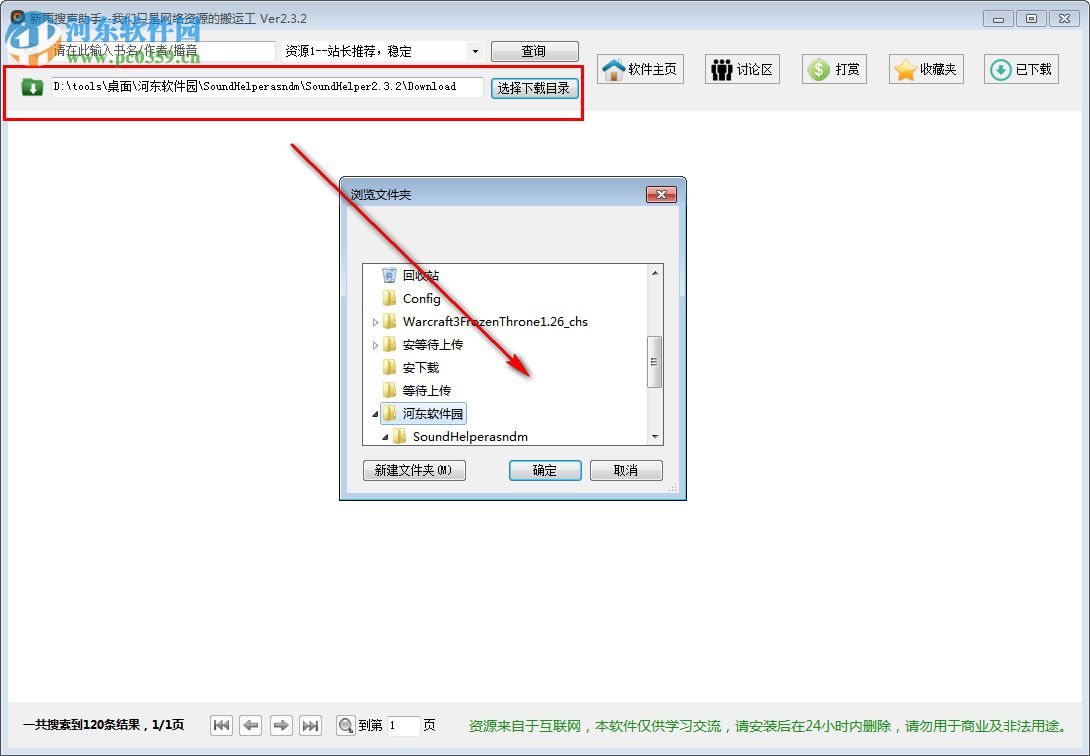Click the 等待上传 folder icon
Screen dimensions: 1090x756
click(389, 390)
